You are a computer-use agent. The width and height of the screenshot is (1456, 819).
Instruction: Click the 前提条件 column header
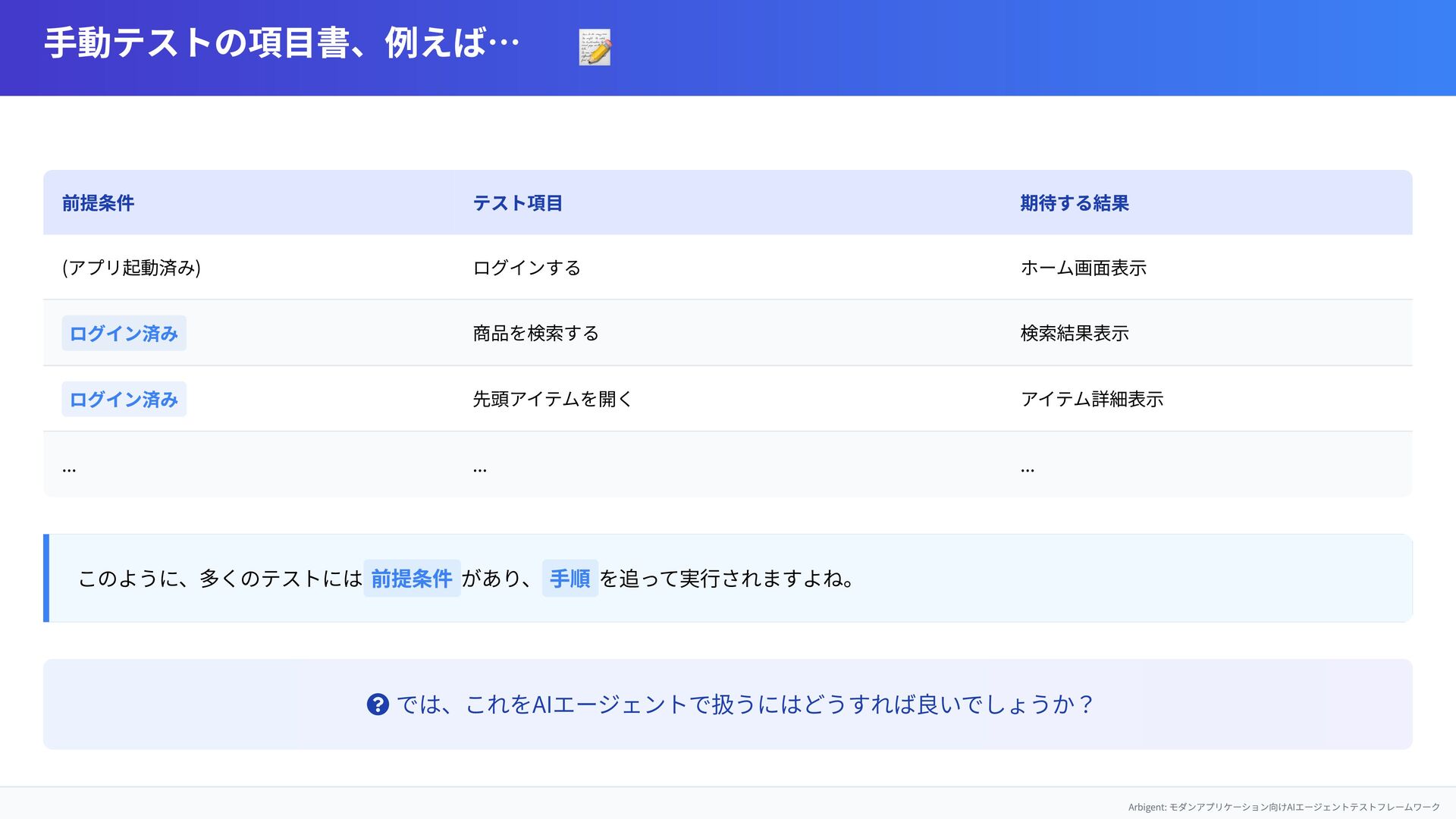[98, 203]
